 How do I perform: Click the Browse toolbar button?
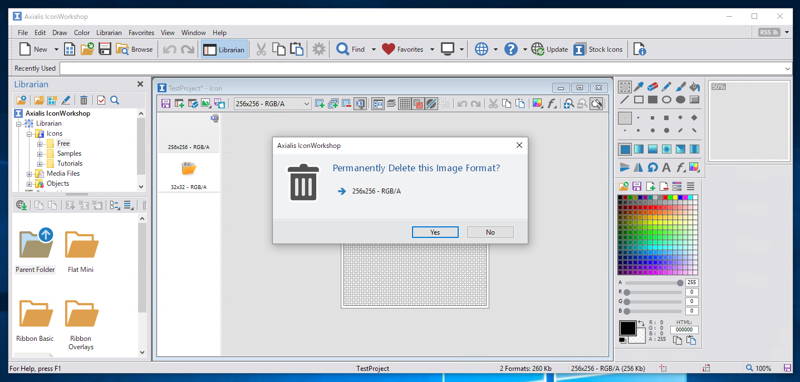[135, 49]
